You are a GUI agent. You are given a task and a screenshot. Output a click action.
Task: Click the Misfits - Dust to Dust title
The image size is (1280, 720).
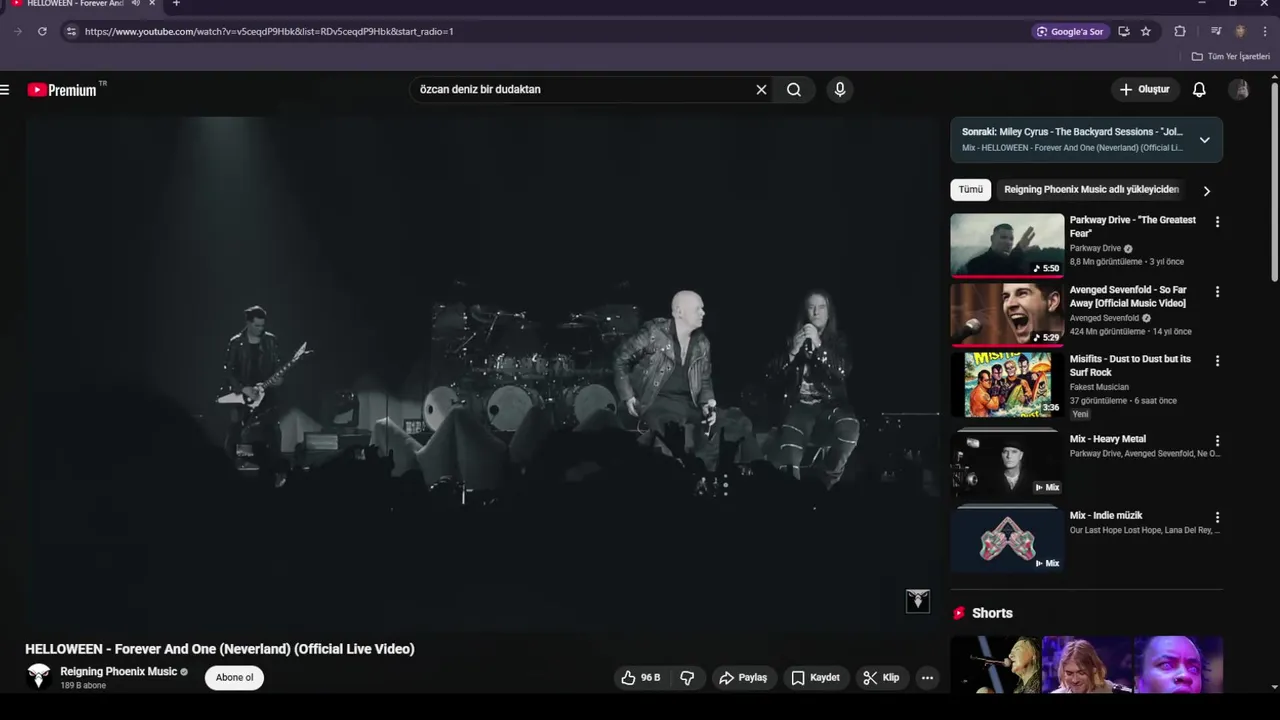point(1130,365)
